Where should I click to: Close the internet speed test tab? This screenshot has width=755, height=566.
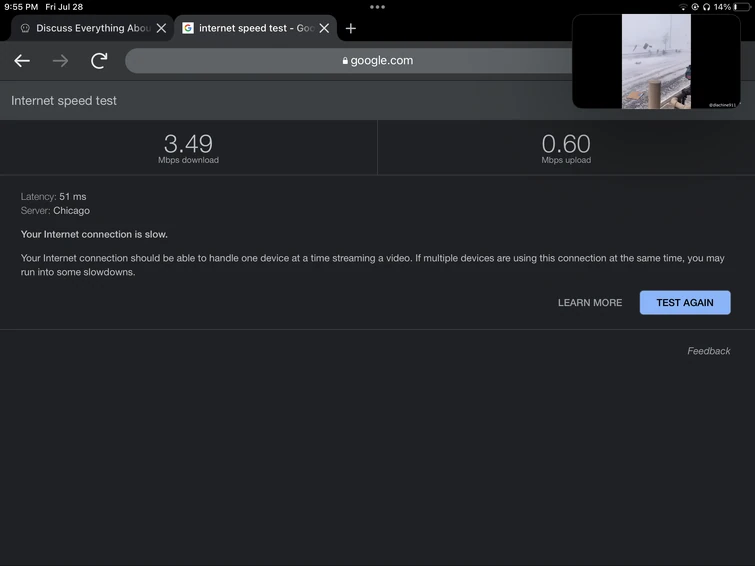[x=325, y=28]
